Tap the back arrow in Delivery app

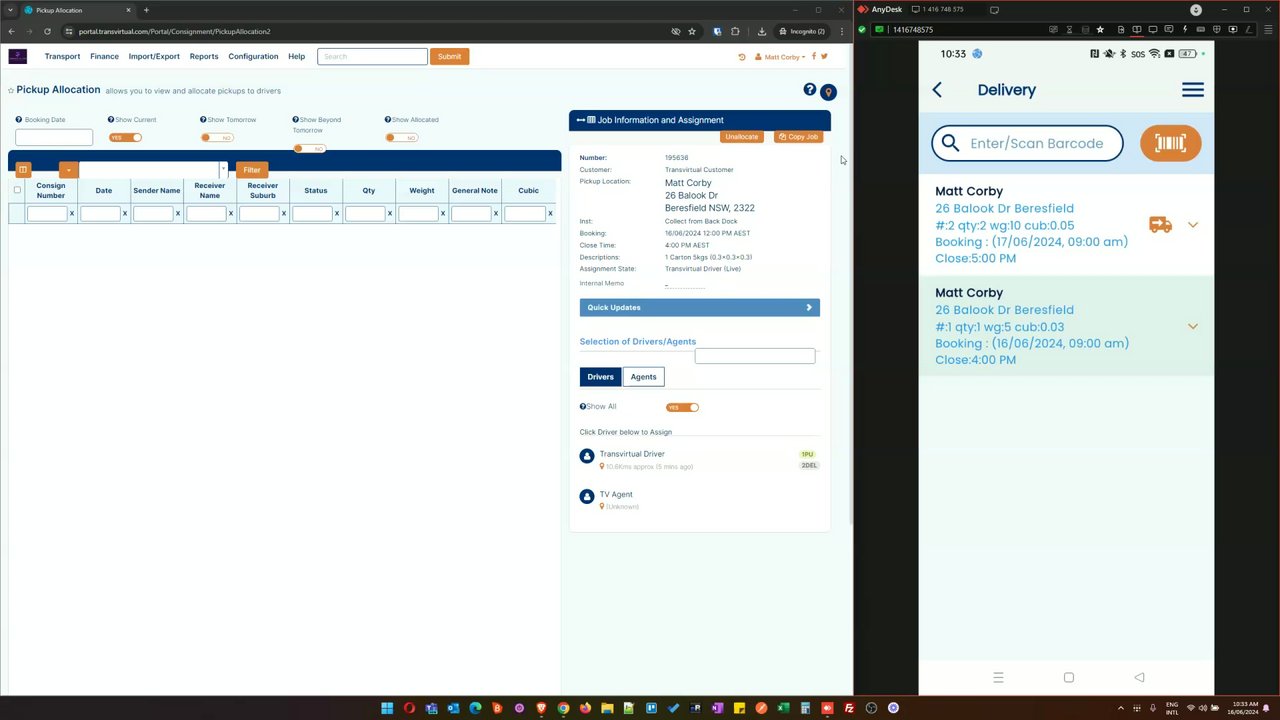pyautogui.click(x=937, y=90)
